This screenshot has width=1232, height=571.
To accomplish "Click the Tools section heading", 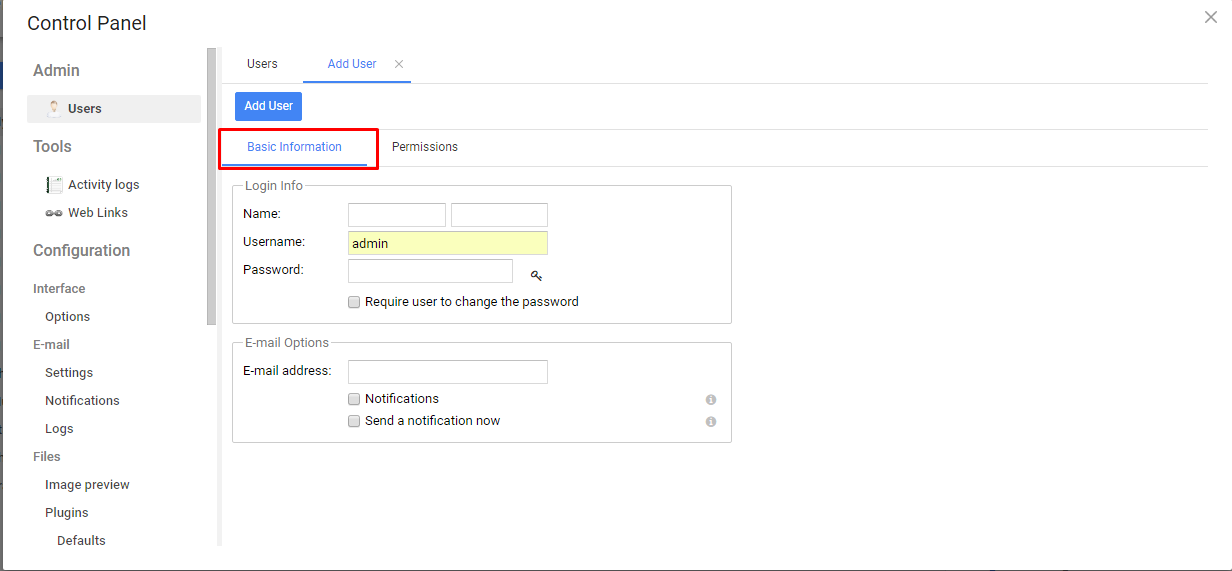I will click(52, 147).
